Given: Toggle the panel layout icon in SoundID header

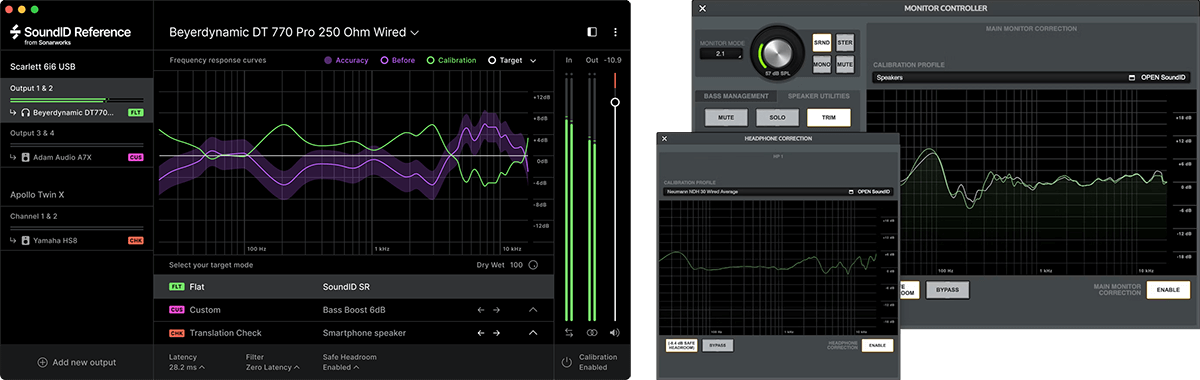Looking at the screenshot, I should 592,32.
